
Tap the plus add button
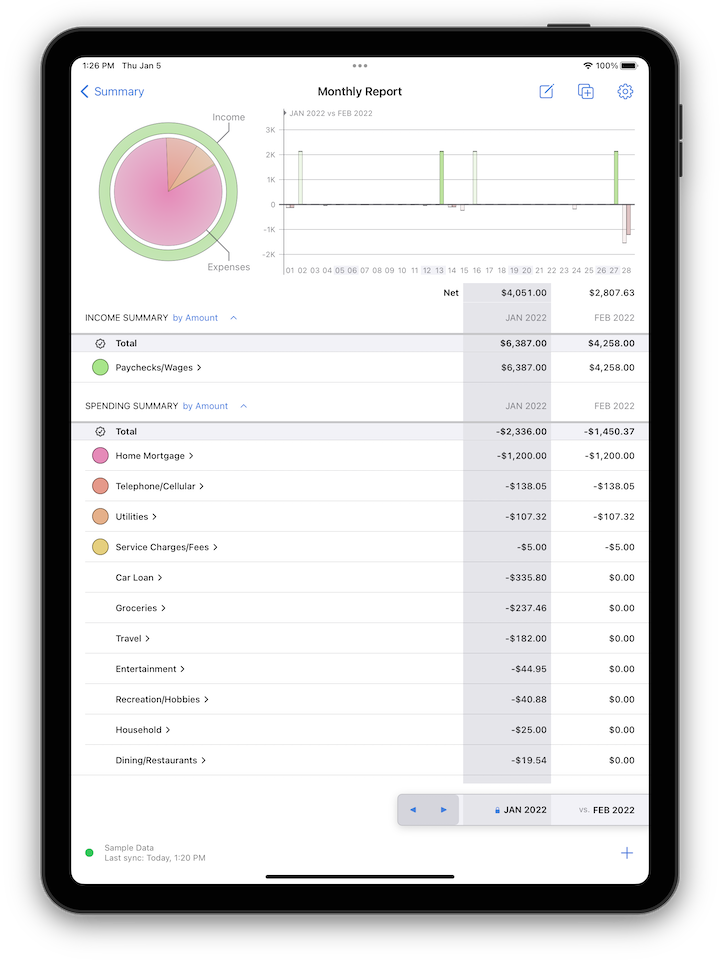point(627,853)
